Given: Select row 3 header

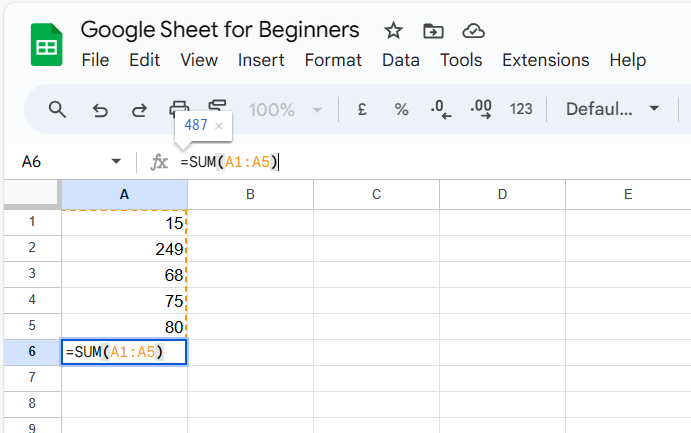Looking at the screenshot, I should (32, 274).
